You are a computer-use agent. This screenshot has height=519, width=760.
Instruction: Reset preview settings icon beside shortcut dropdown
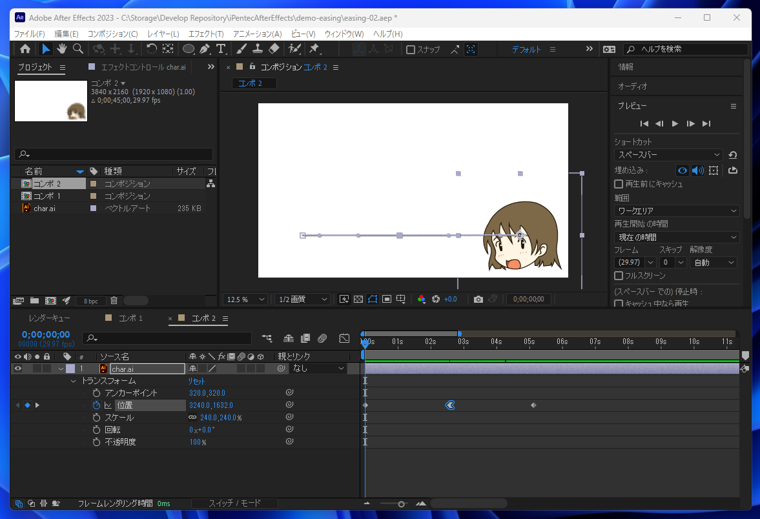click(x=733, y=155)
